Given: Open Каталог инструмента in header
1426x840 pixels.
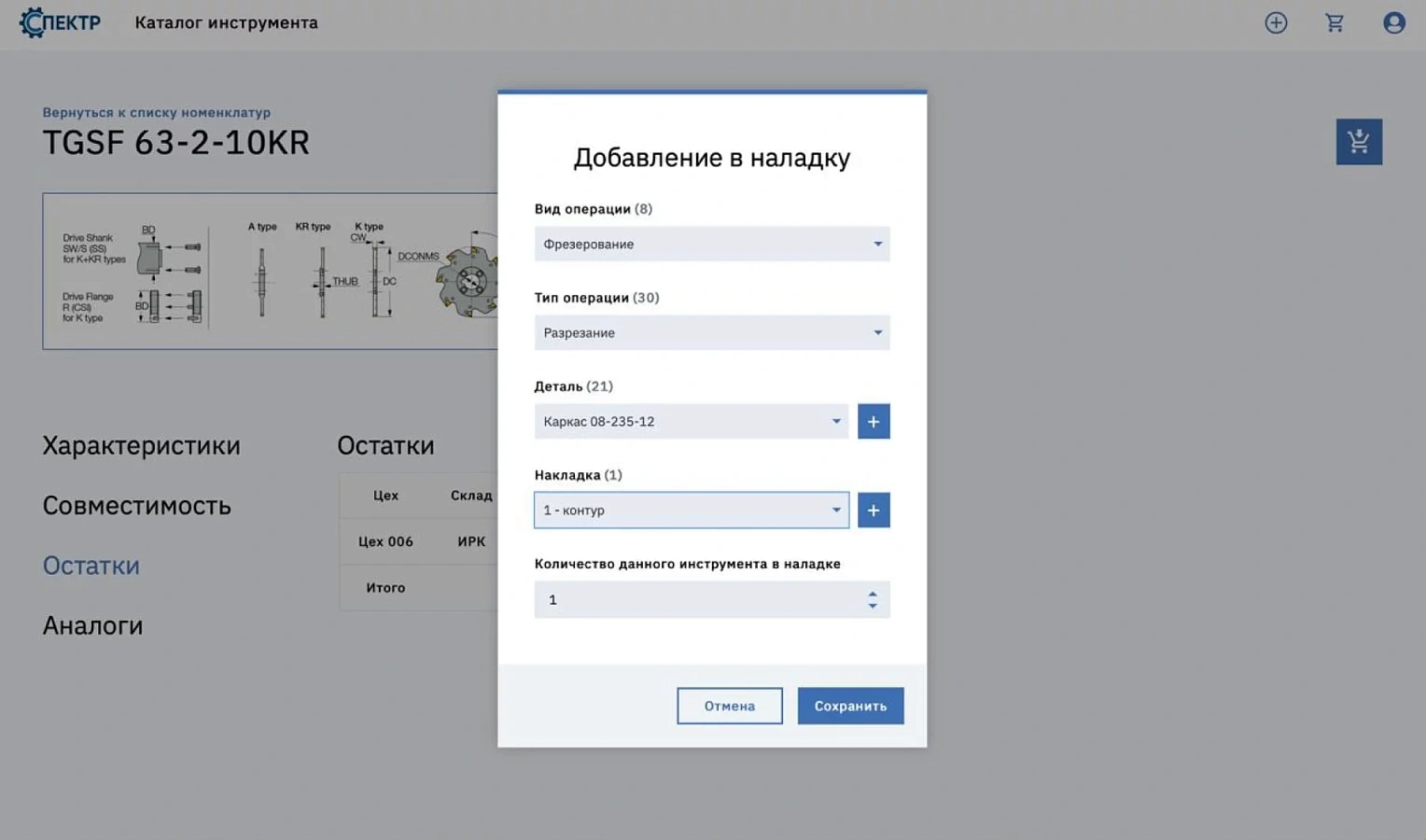Looking at the screenshot, I should [226, 22].
